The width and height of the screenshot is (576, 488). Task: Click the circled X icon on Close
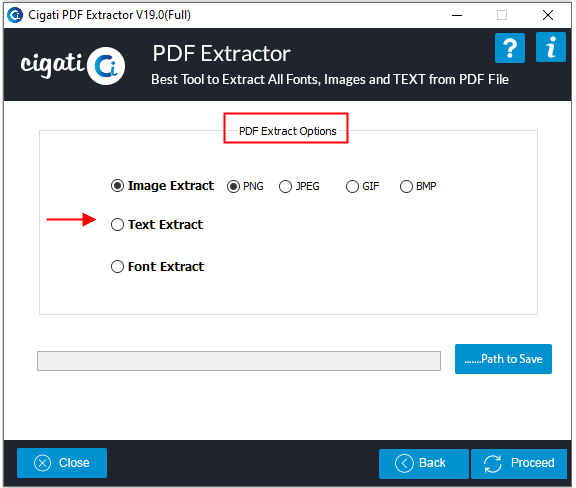pyautogui.click(x=43, y=463)
